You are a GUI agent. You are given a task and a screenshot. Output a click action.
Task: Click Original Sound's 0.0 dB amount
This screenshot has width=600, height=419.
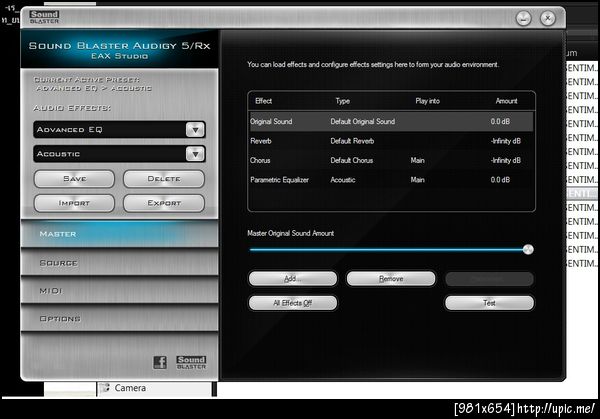click(x=500, y=122)
